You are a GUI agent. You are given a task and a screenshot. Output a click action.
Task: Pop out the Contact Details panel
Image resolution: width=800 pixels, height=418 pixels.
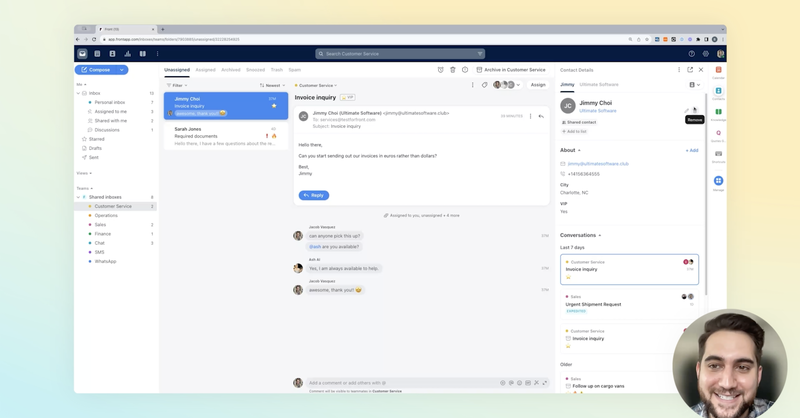tap(690, 70)
